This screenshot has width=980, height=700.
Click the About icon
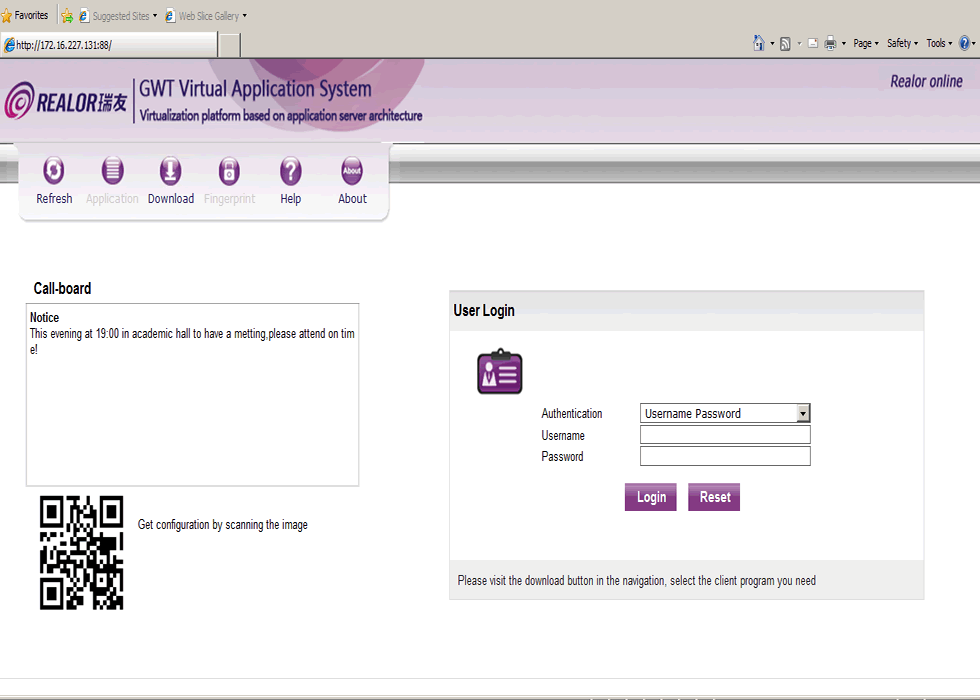point(352,171)
